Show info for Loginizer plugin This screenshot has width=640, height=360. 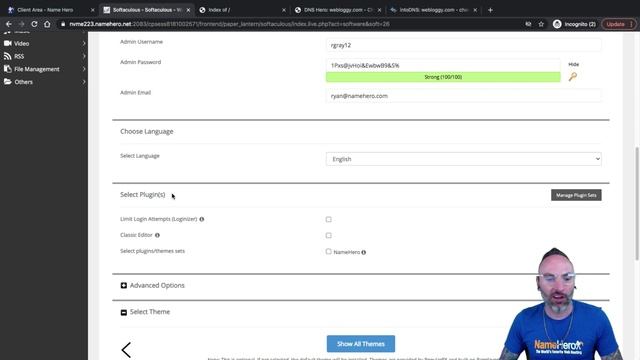[x=202, y=220]
